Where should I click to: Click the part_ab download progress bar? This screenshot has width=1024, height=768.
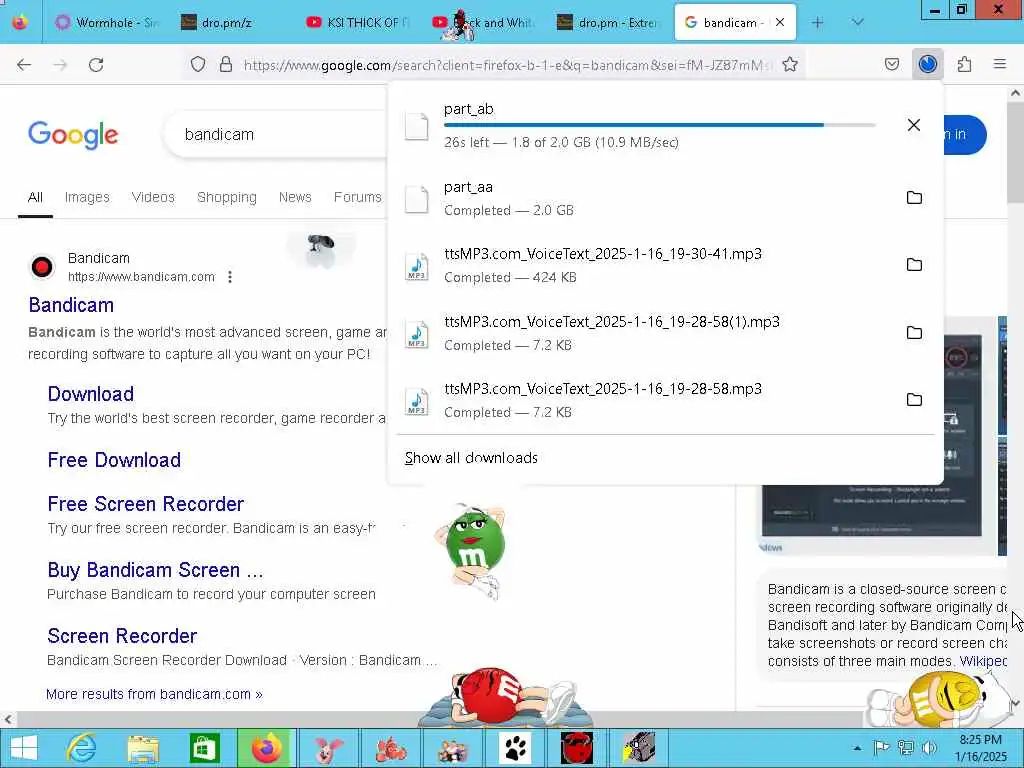(x=660, y=125)
